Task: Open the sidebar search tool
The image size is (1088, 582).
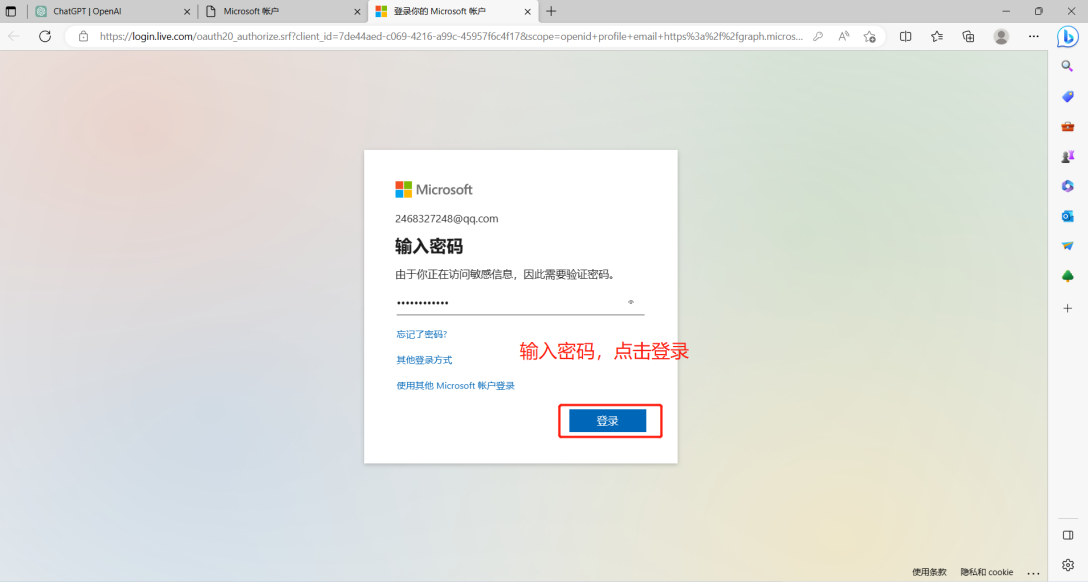Action: pos(1067,66)
